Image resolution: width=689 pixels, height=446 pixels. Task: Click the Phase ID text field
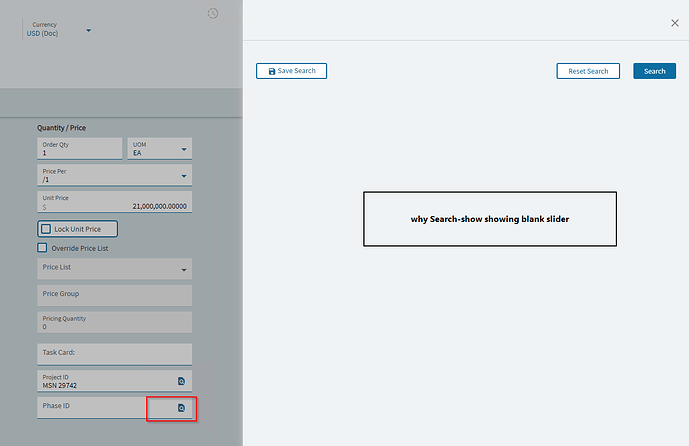point(92,408)
